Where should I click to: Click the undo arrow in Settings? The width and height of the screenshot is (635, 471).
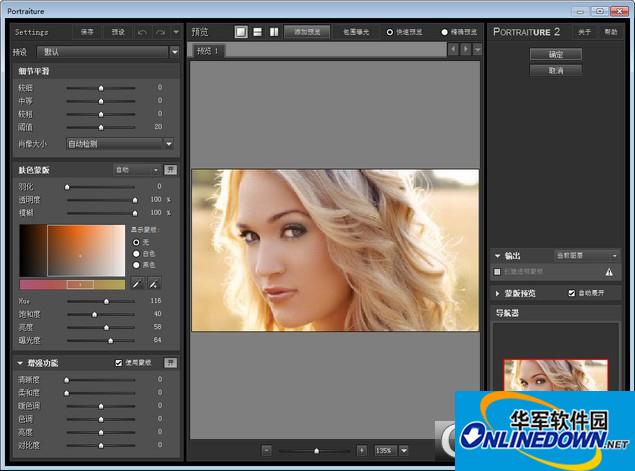pyautogui.click(x=143, y=32)
